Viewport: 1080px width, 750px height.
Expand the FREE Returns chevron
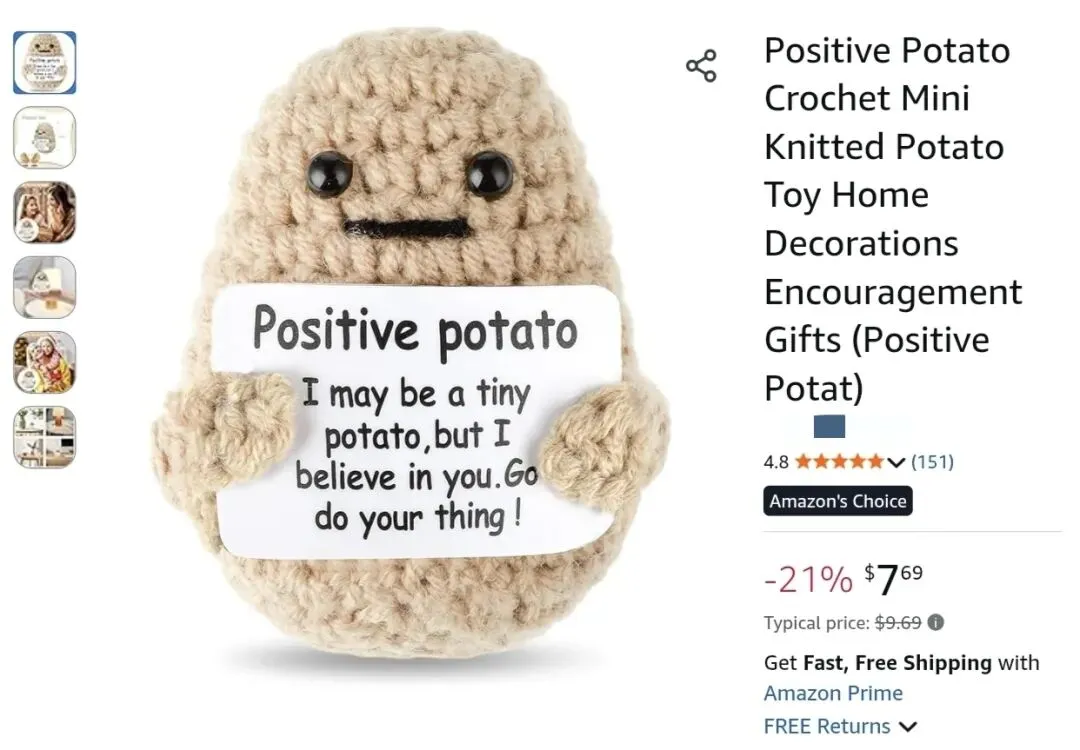coord(908,727)
